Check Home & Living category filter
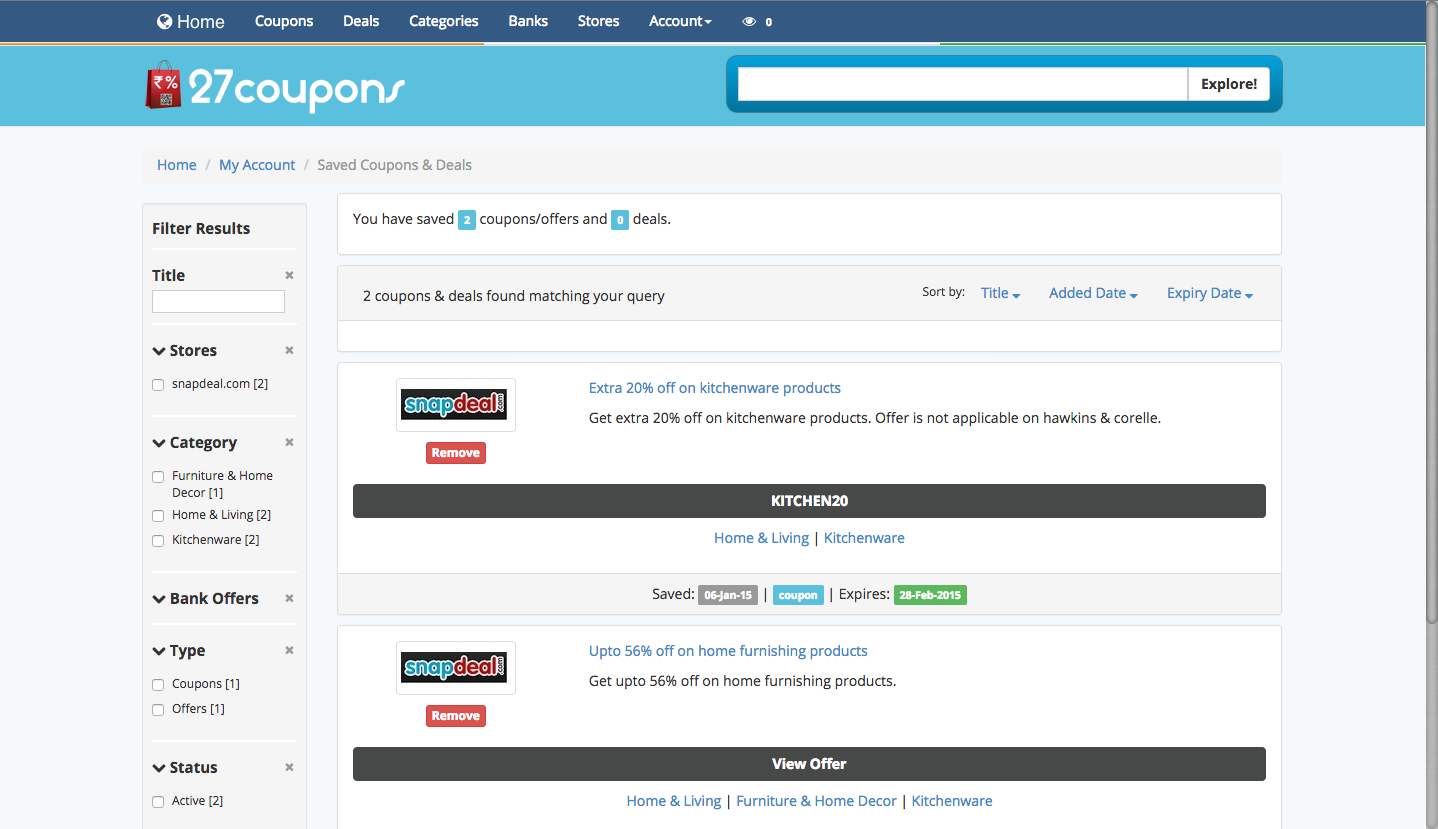Viewport: 1438px width, 829px height. [158, 516]
